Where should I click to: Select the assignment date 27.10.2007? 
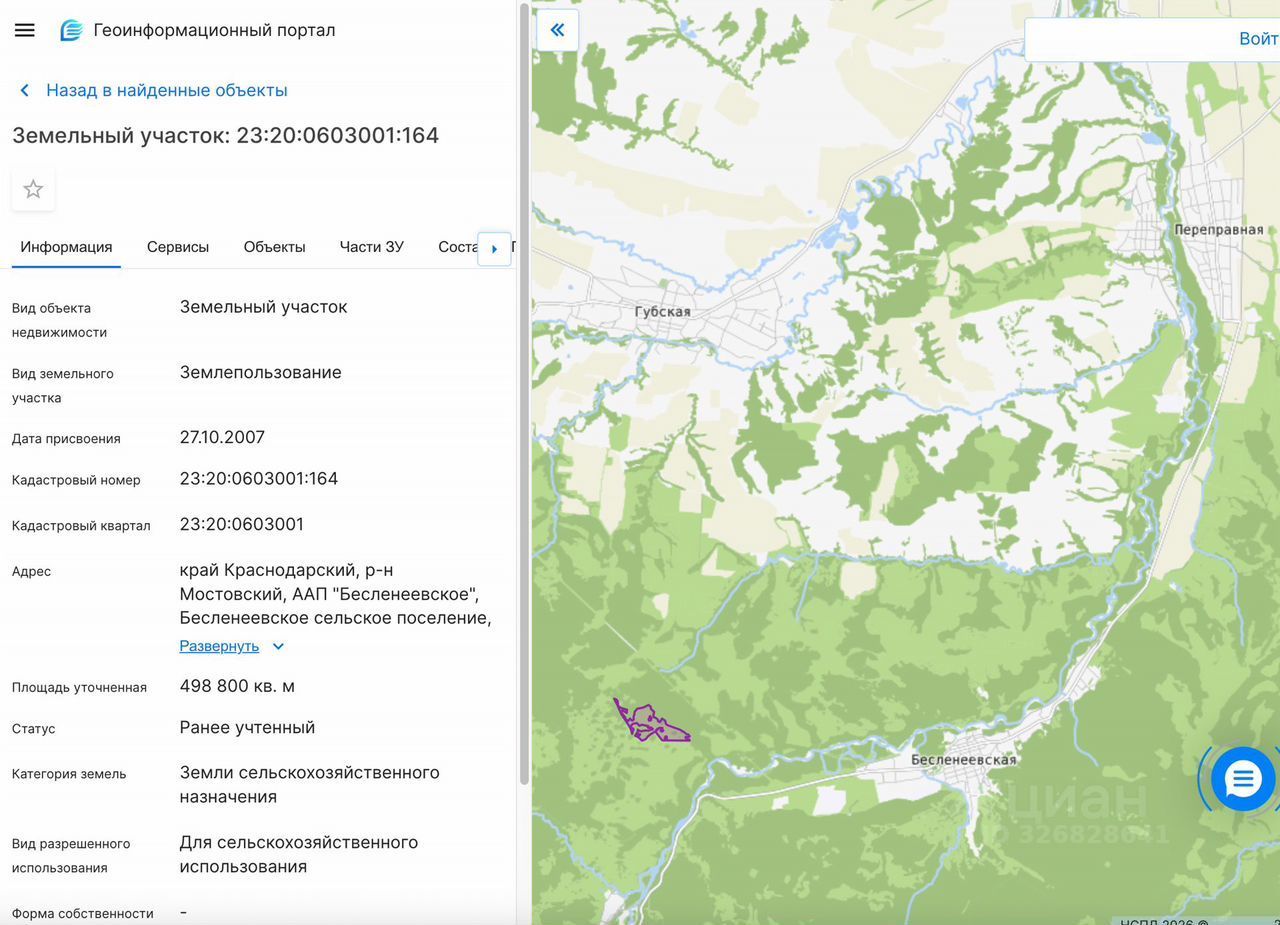click(222, 437)
